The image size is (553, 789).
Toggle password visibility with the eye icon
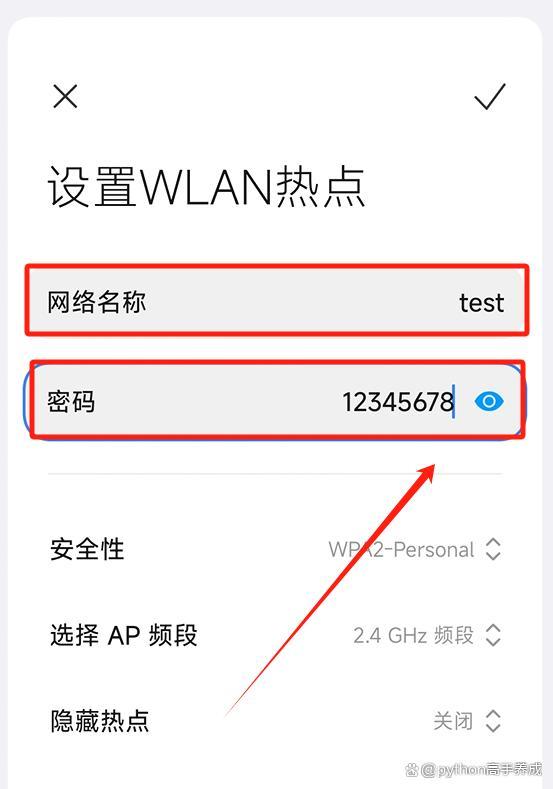pyautogui.click(x=489, y=402)
